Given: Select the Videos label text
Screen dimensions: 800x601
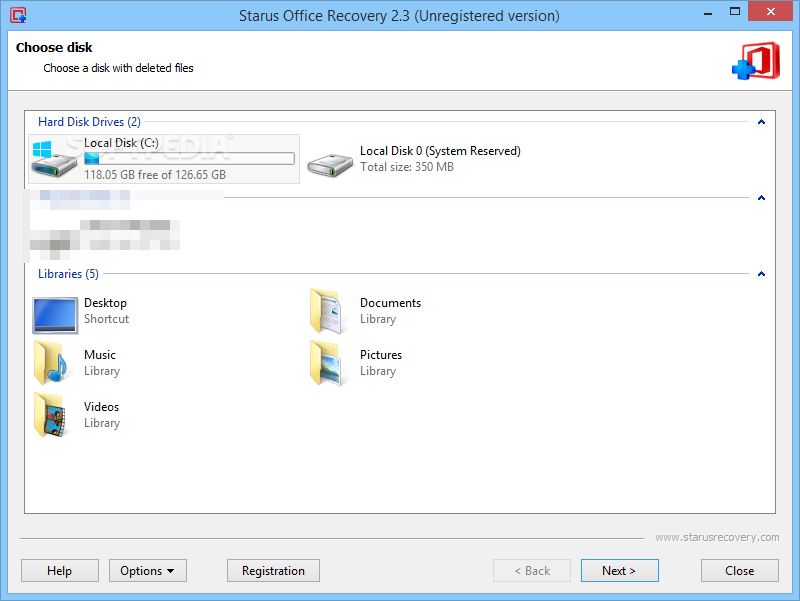Looking at the screenshot, I should point(102,407).
